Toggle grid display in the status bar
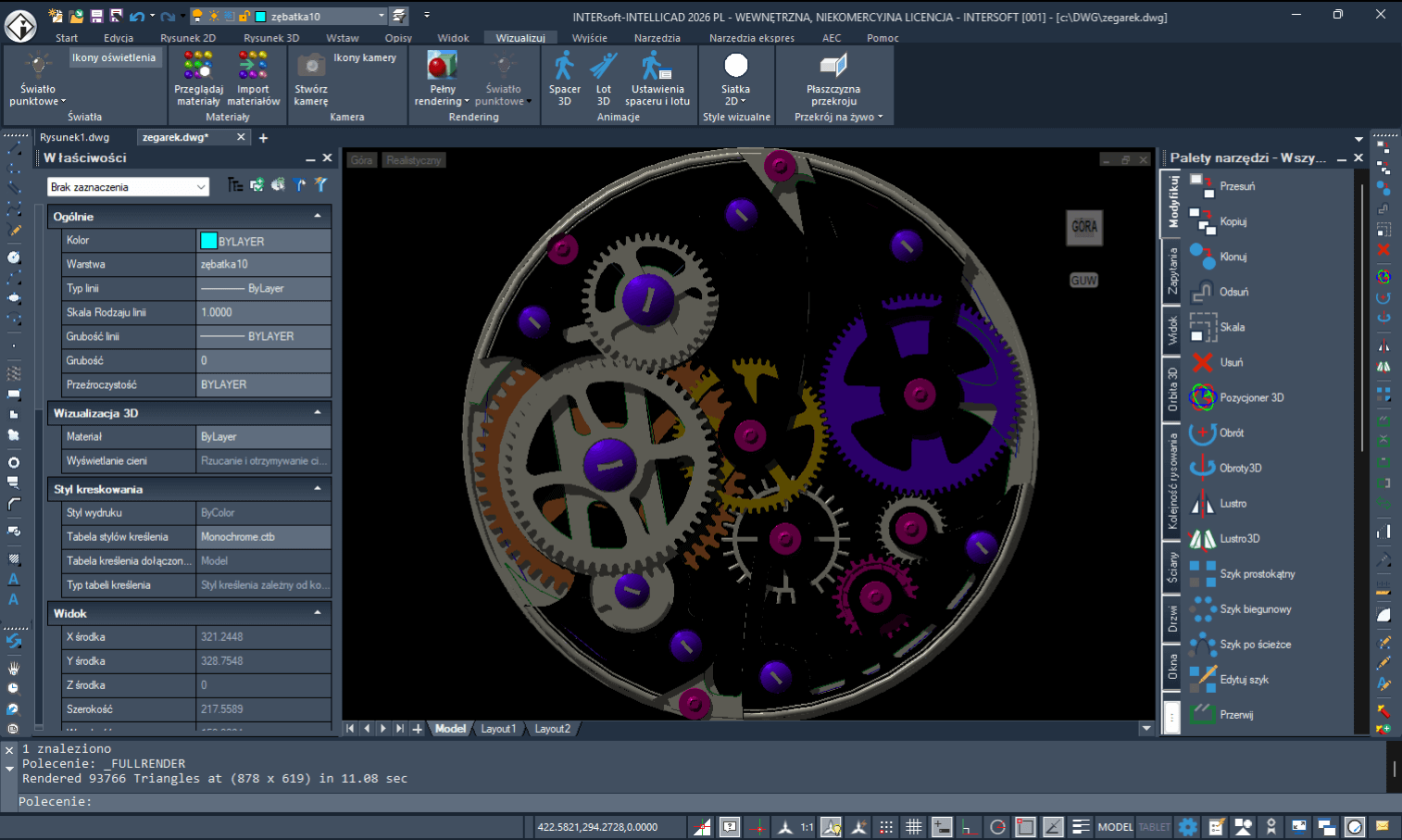This screenshot has height=840, width=1402. point(914,827)
